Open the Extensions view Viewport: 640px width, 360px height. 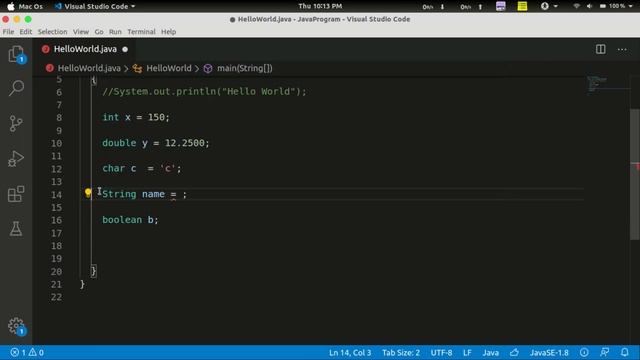[16, 193]
